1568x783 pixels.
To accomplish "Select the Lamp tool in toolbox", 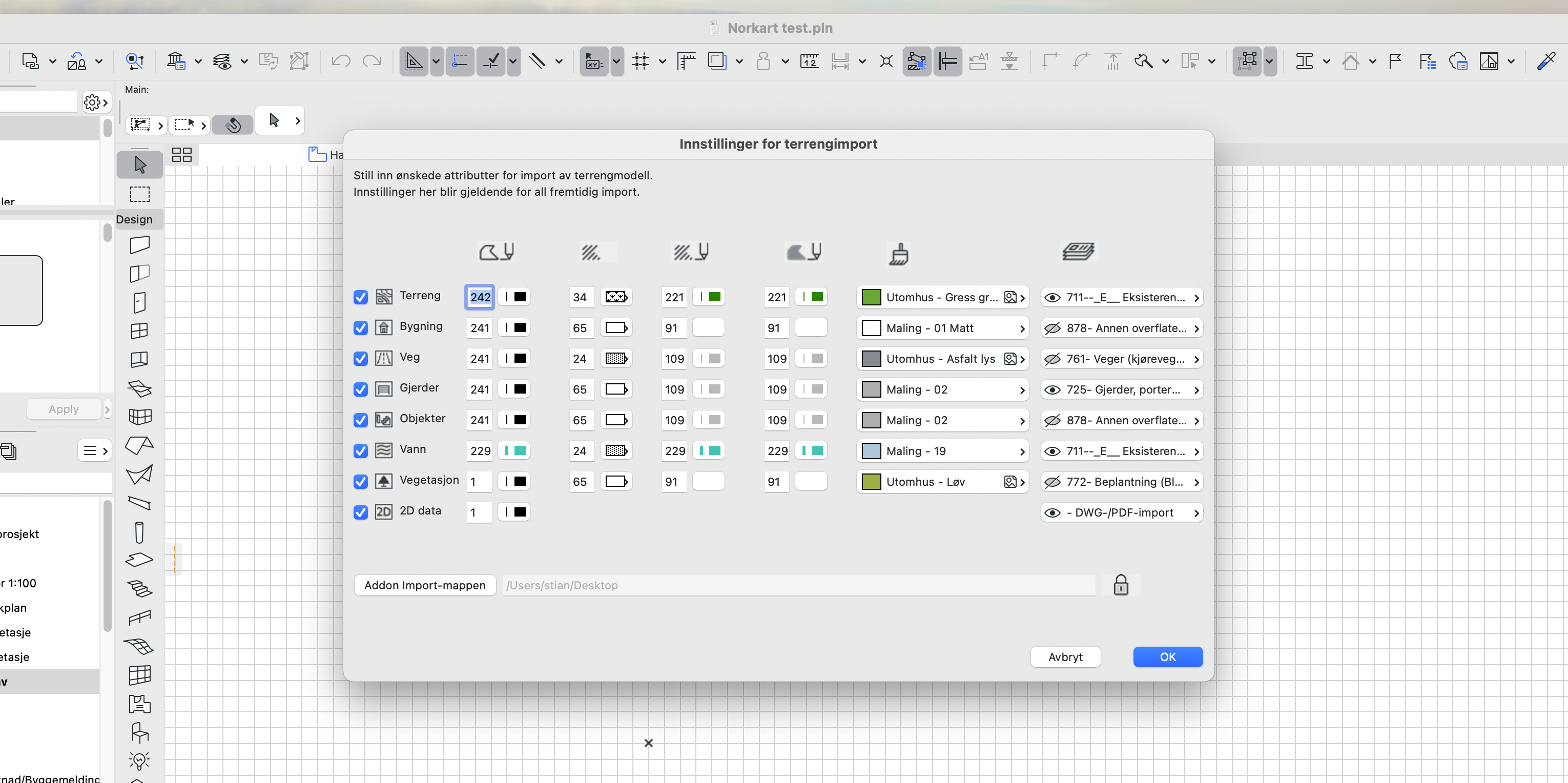I will click(139, 760).
